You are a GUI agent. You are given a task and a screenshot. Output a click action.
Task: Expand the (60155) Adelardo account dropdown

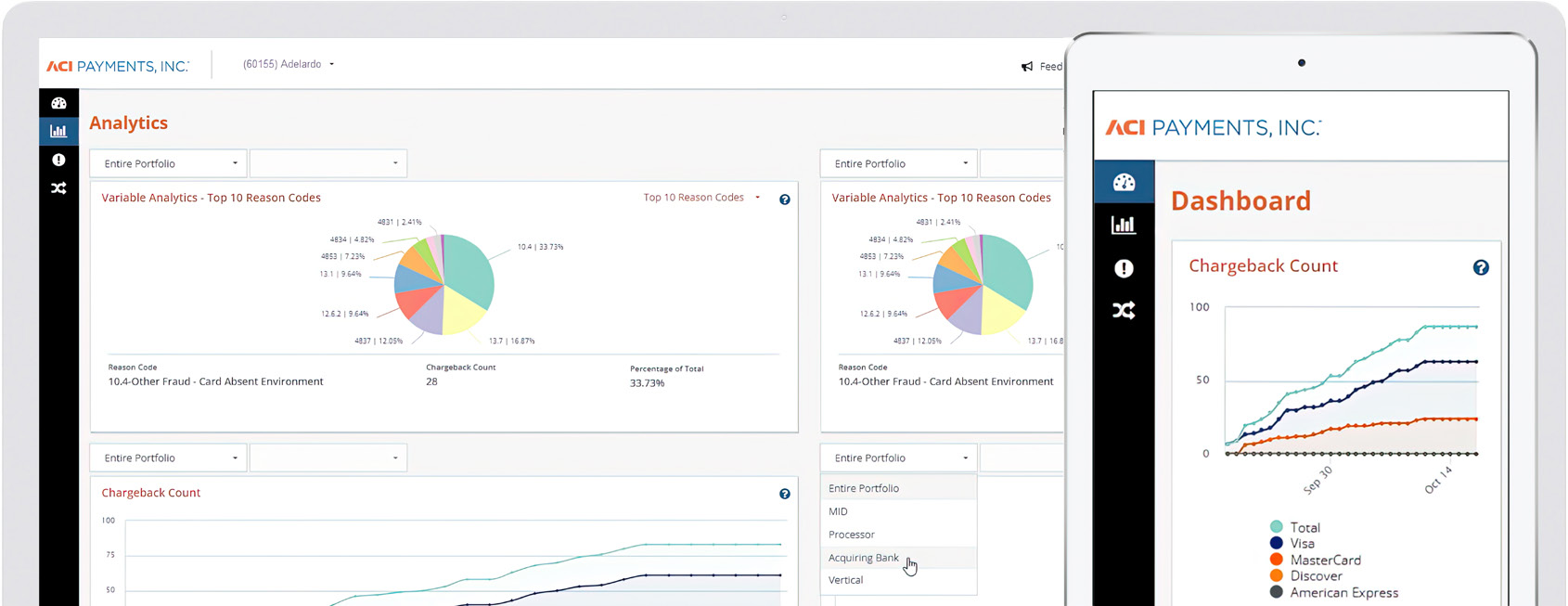pyautogui.click(x=289, y=64)
